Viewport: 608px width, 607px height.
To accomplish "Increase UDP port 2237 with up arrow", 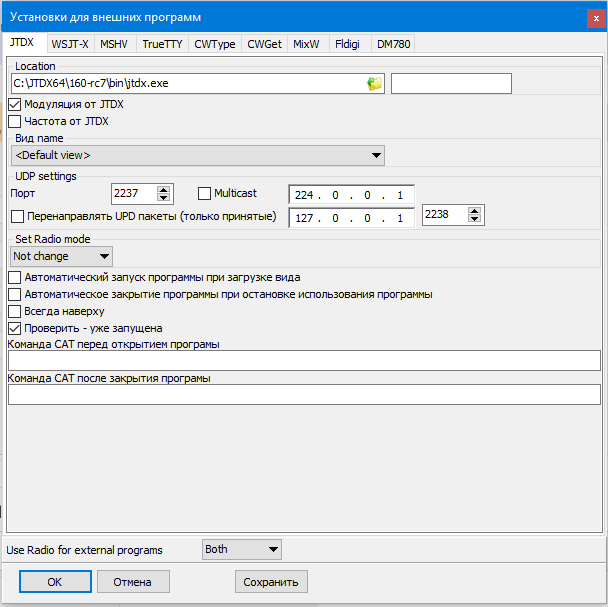I will [x=163, y=190].
